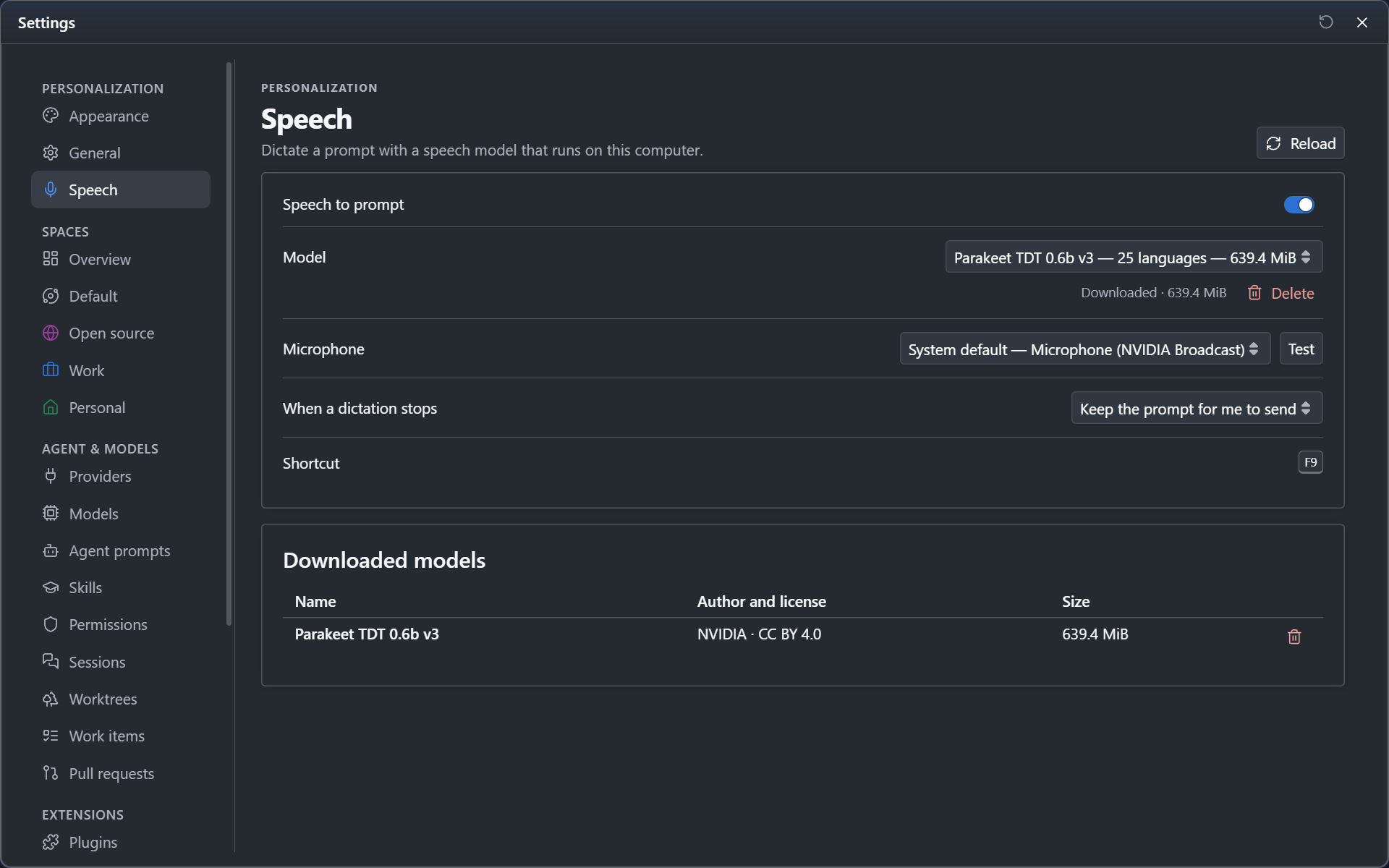Select the Default space
Viewport: 1389px width, 868px height.
[121, 296]
